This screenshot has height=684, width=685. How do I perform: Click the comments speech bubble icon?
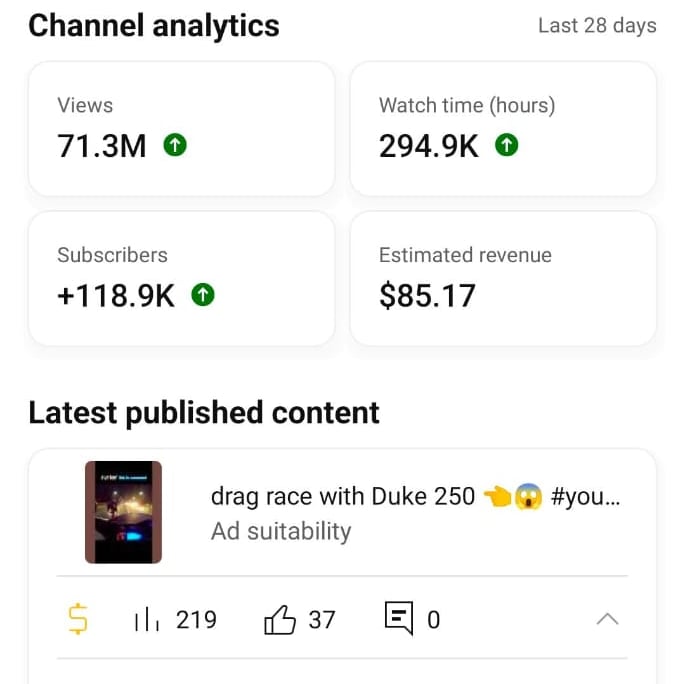[x=398, y=620]
